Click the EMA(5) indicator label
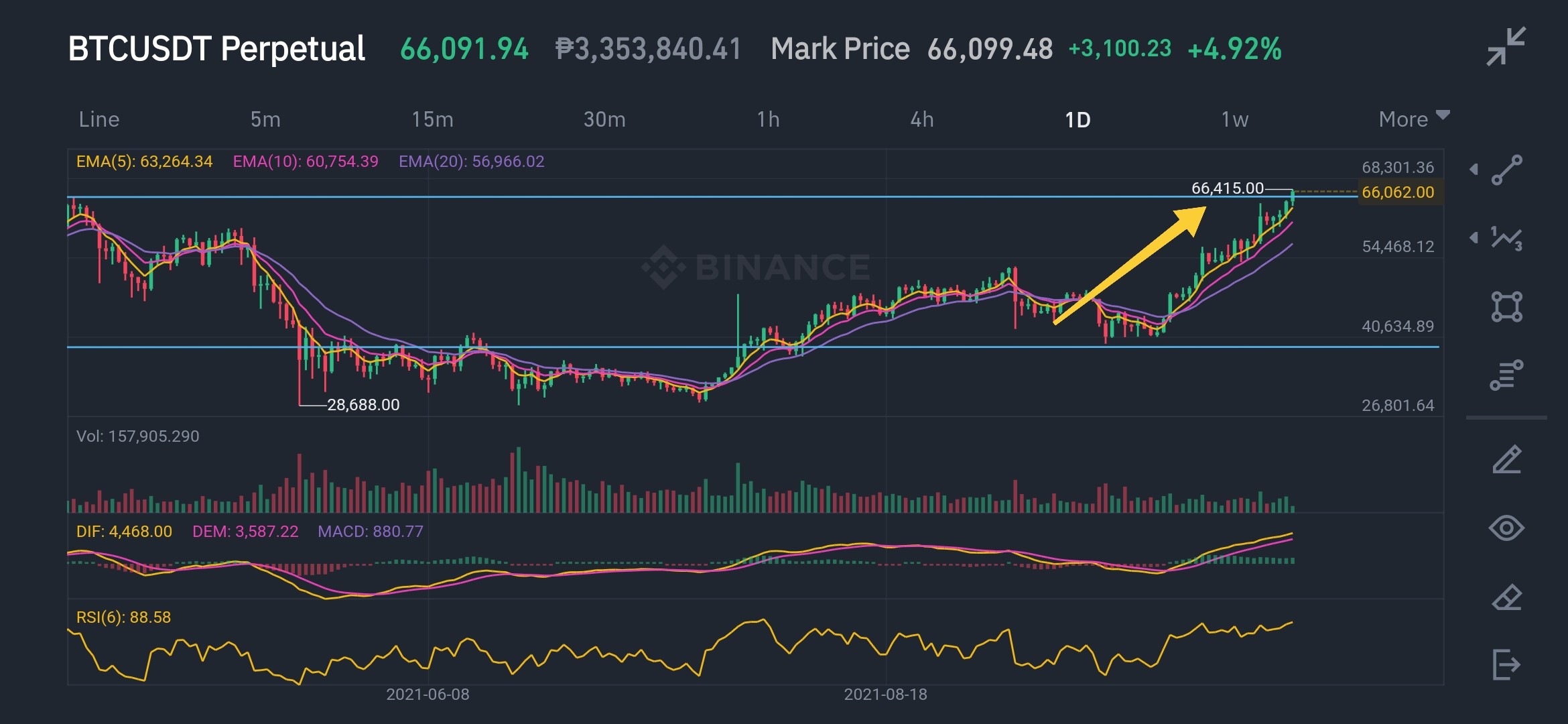Screen dimensions: 1568x724 tap(144, 162)
